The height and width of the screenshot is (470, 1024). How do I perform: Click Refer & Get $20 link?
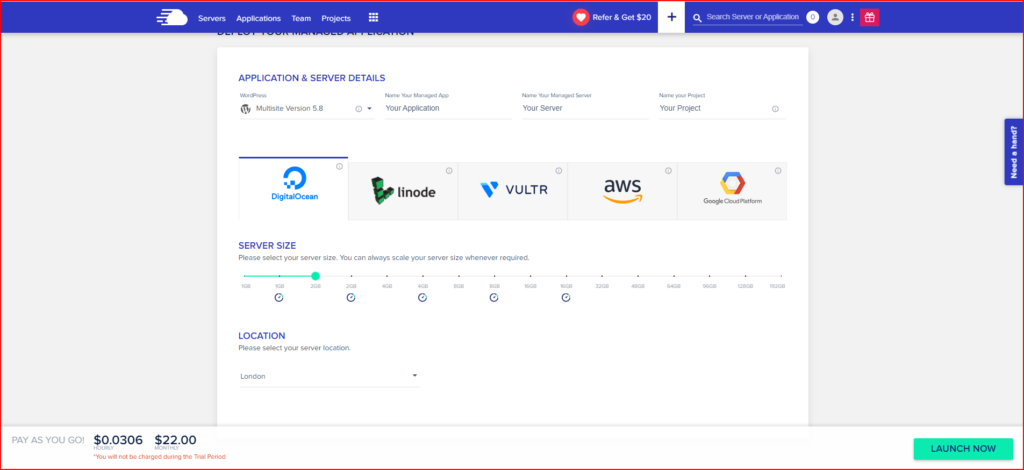[622, 18]
